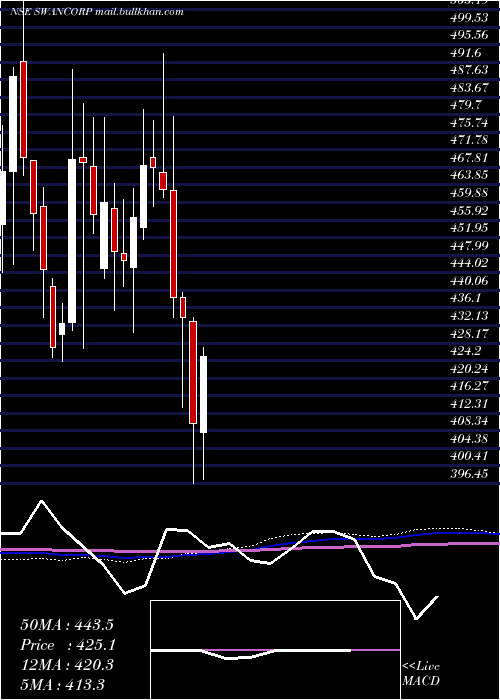Click the 459.88 price axis label
Screen dimensions: 500x700
(469, 193)
